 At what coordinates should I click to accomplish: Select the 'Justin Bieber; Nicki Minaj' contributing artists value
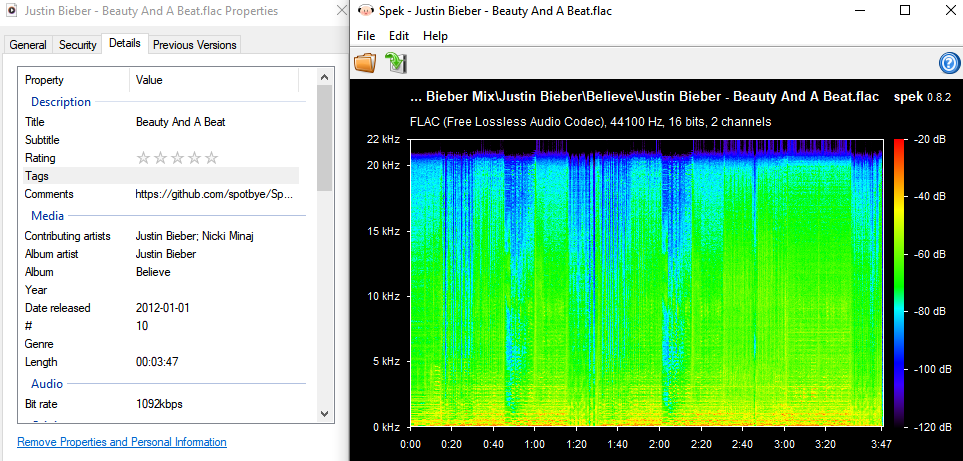coord(195,236)
